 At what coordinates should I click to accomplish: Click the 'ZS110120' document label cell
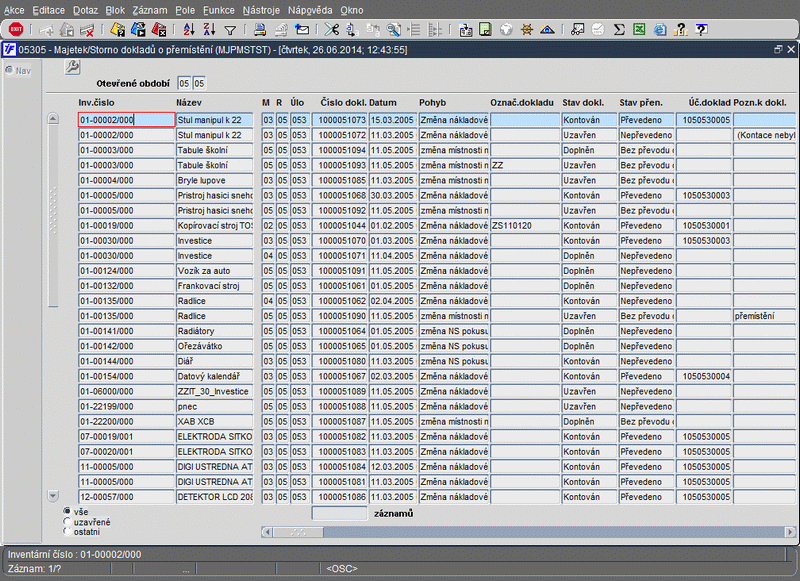525,225
